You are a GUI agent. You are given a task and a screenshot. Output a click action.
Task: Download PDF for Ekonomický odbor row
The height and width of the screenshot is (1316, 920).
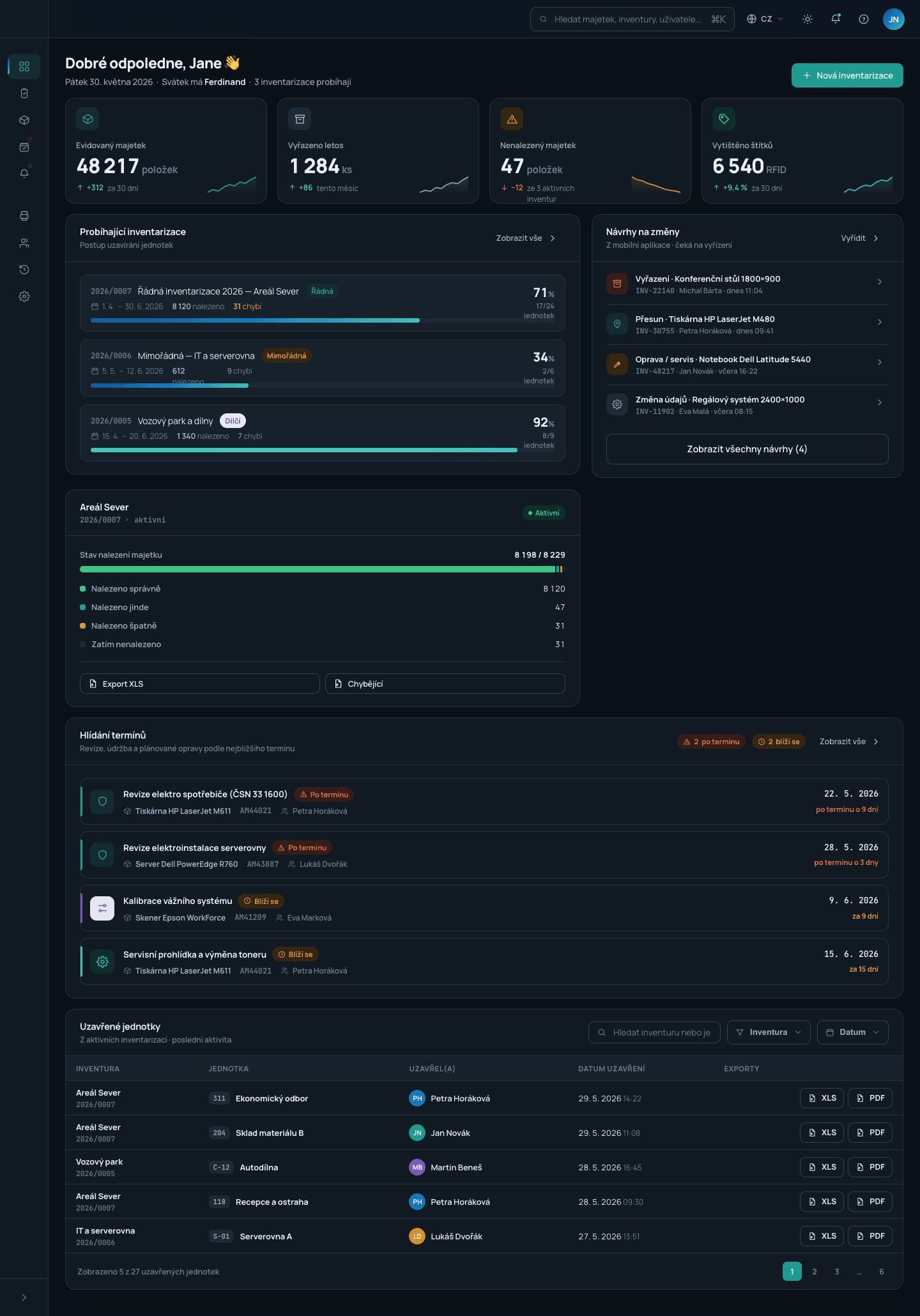[x=870, y=1098]
